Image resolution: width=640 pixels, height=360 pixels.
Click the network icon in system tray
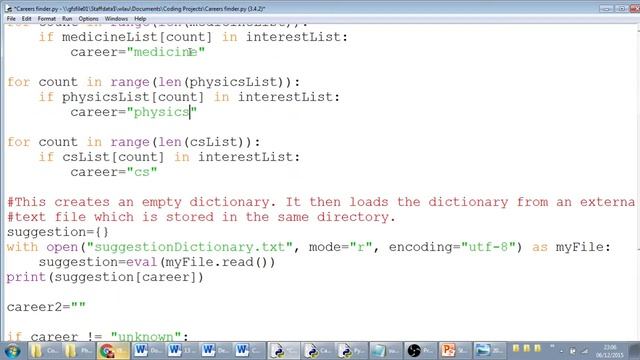(x=584, y=351)
